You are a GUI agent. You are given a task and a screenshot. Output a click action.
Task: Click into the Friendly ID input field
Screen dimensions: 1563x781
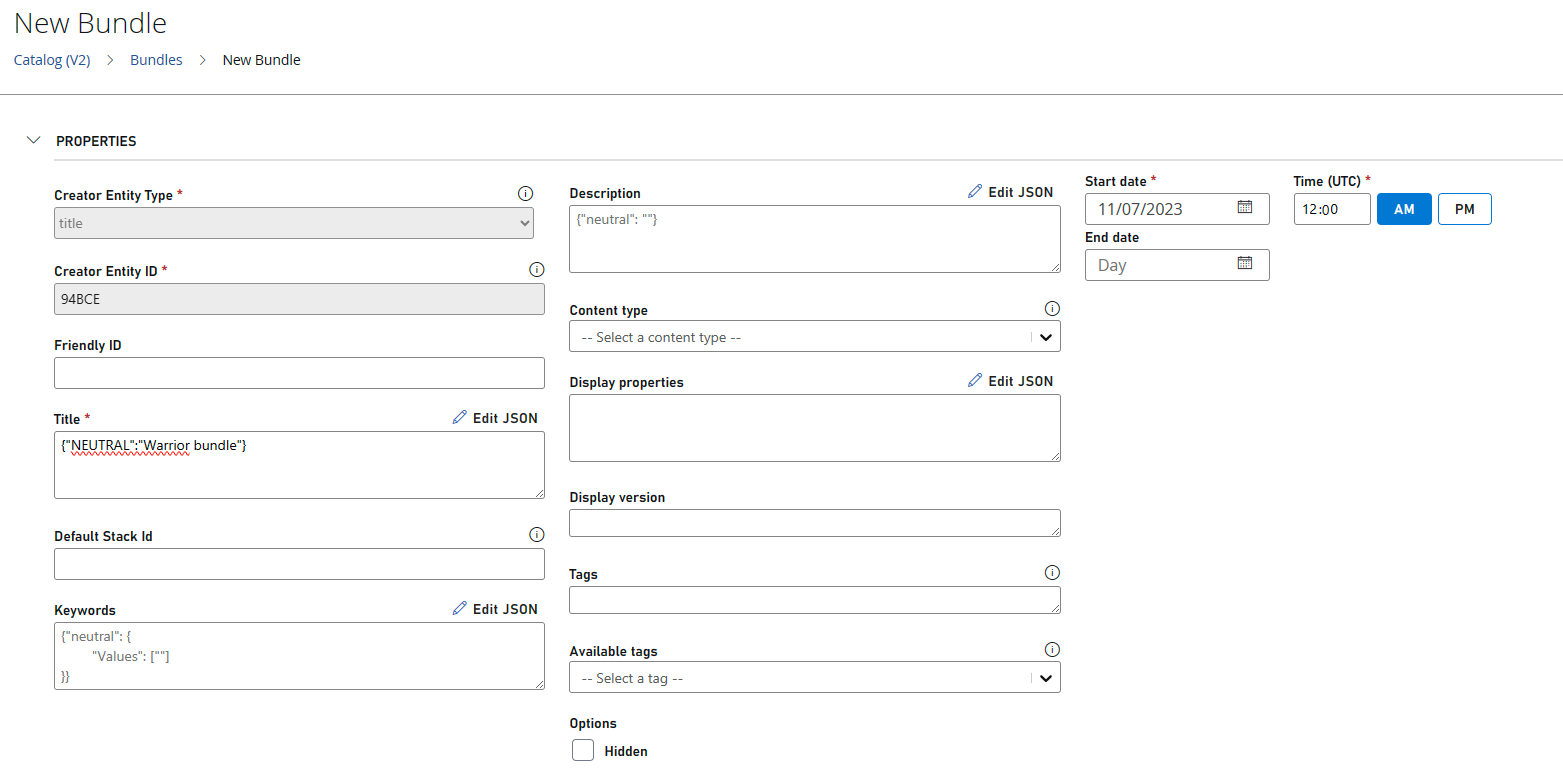(299, 373)
